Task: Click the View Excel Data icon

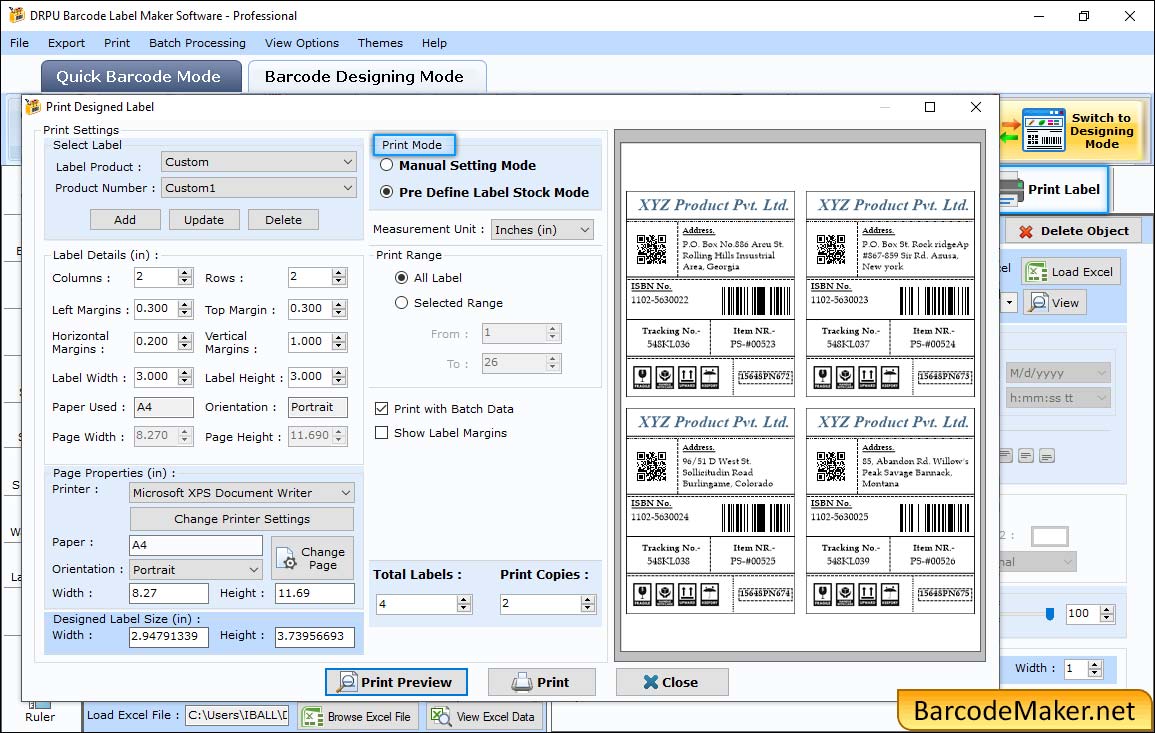Action: pyautogui.click(x=440, y=716)
